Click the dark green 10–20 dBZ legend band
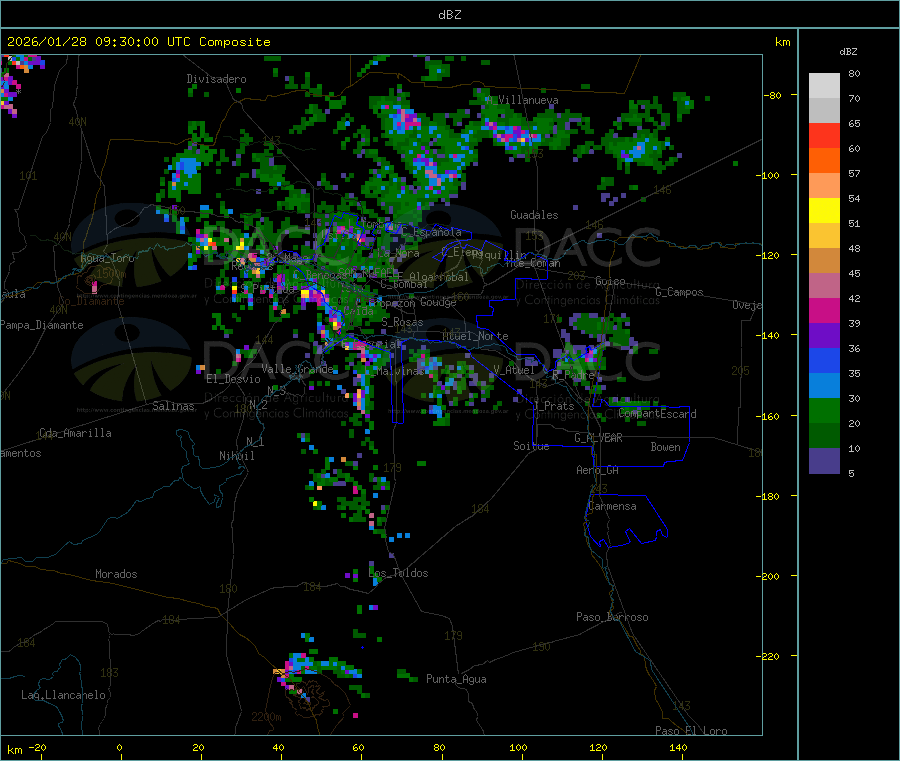The image size is (900, 761). click(824, 436)
